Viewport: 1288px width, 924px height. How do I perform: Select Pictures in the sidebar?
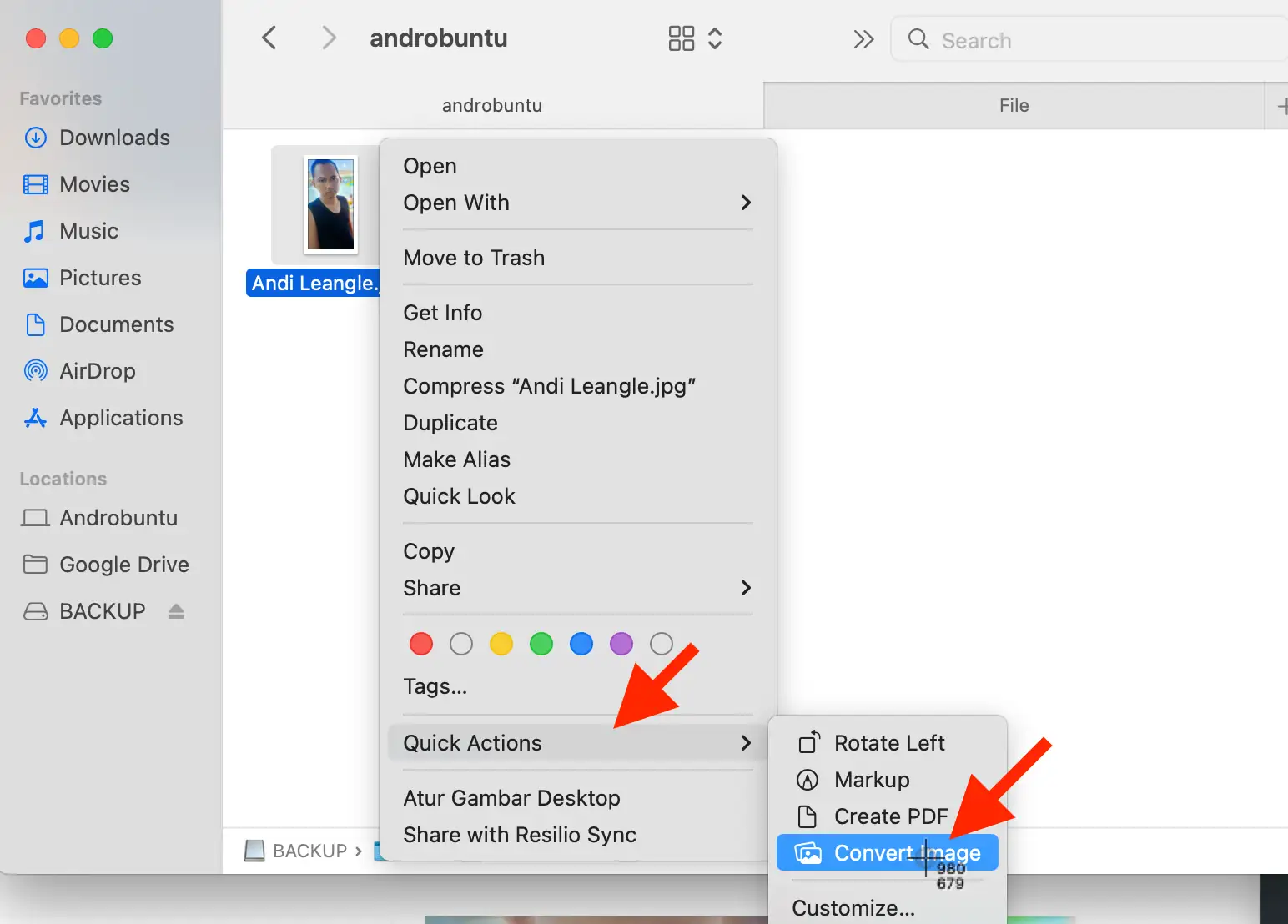coord(100,278)
